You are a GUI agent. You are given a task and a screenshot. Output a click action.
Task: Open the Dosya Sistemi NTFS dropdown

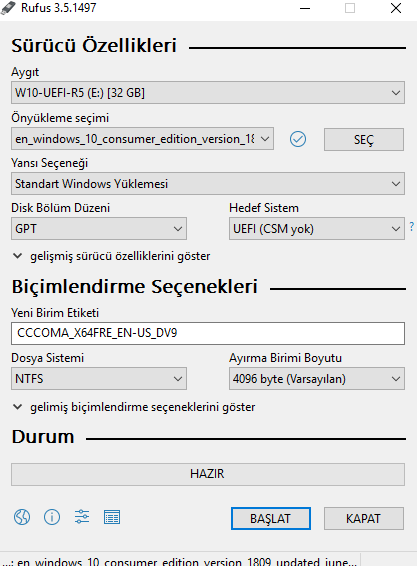pos(99,379)
